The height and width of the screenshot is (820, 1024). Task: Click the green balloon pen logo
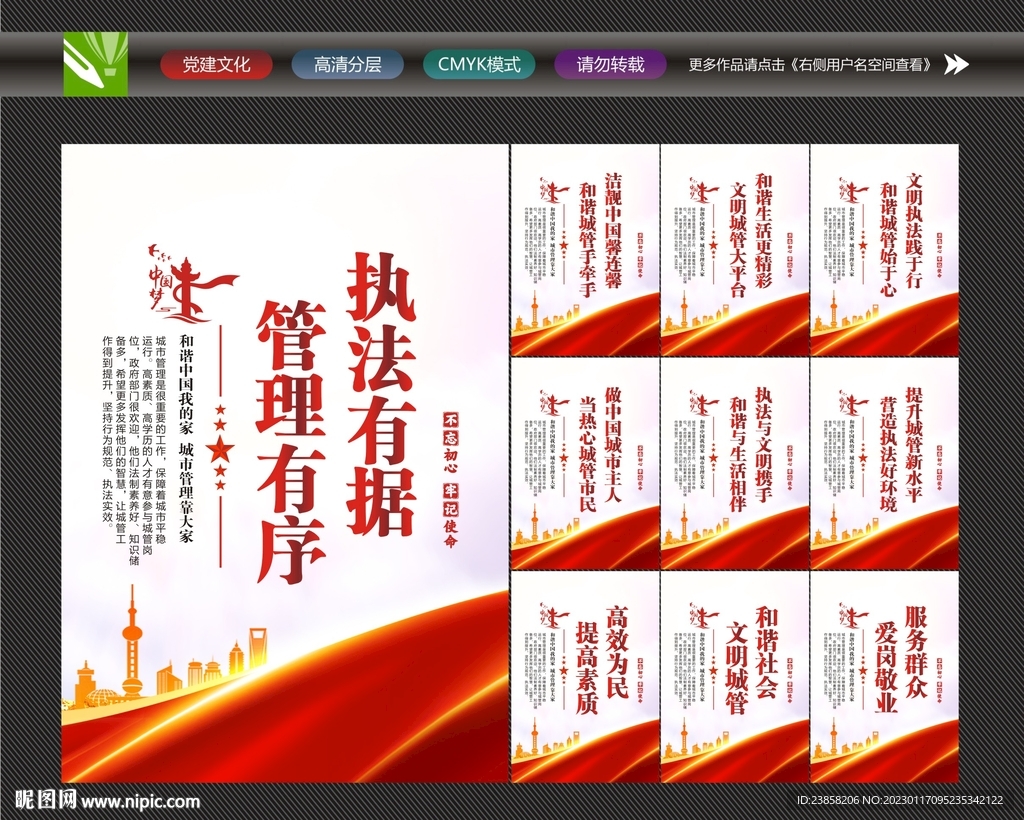point(95,64)
